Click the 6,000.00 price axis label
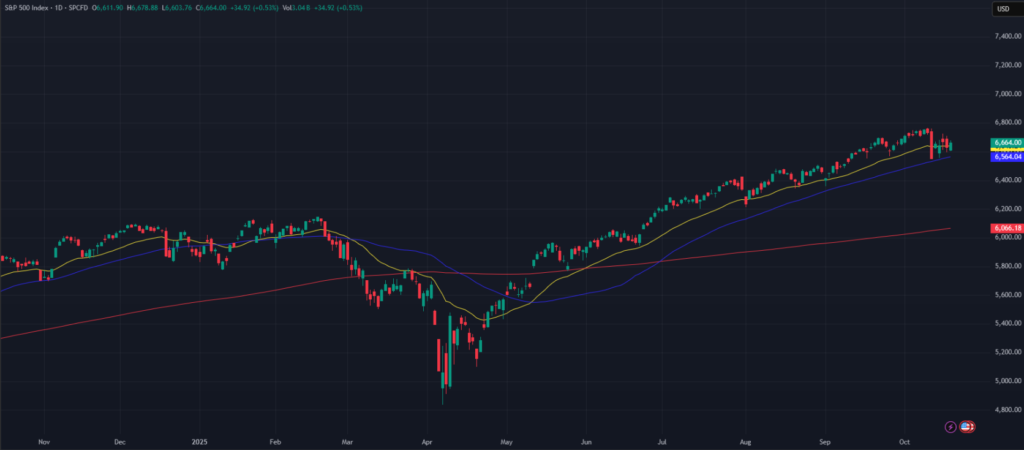 tap(1005, 238)
